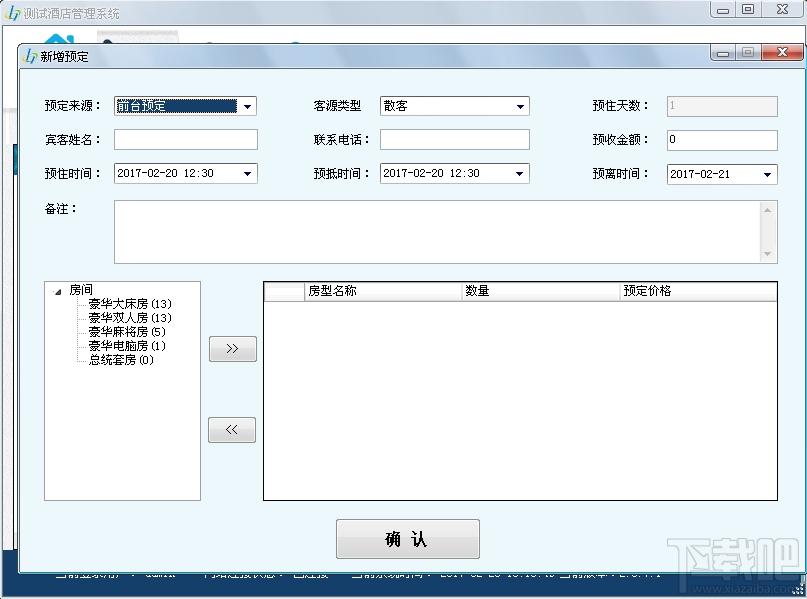Open the 预离时间 date picker arrow
Image resolution: width=807 pixels, height=599 pixels.
[x=767, y=175]
